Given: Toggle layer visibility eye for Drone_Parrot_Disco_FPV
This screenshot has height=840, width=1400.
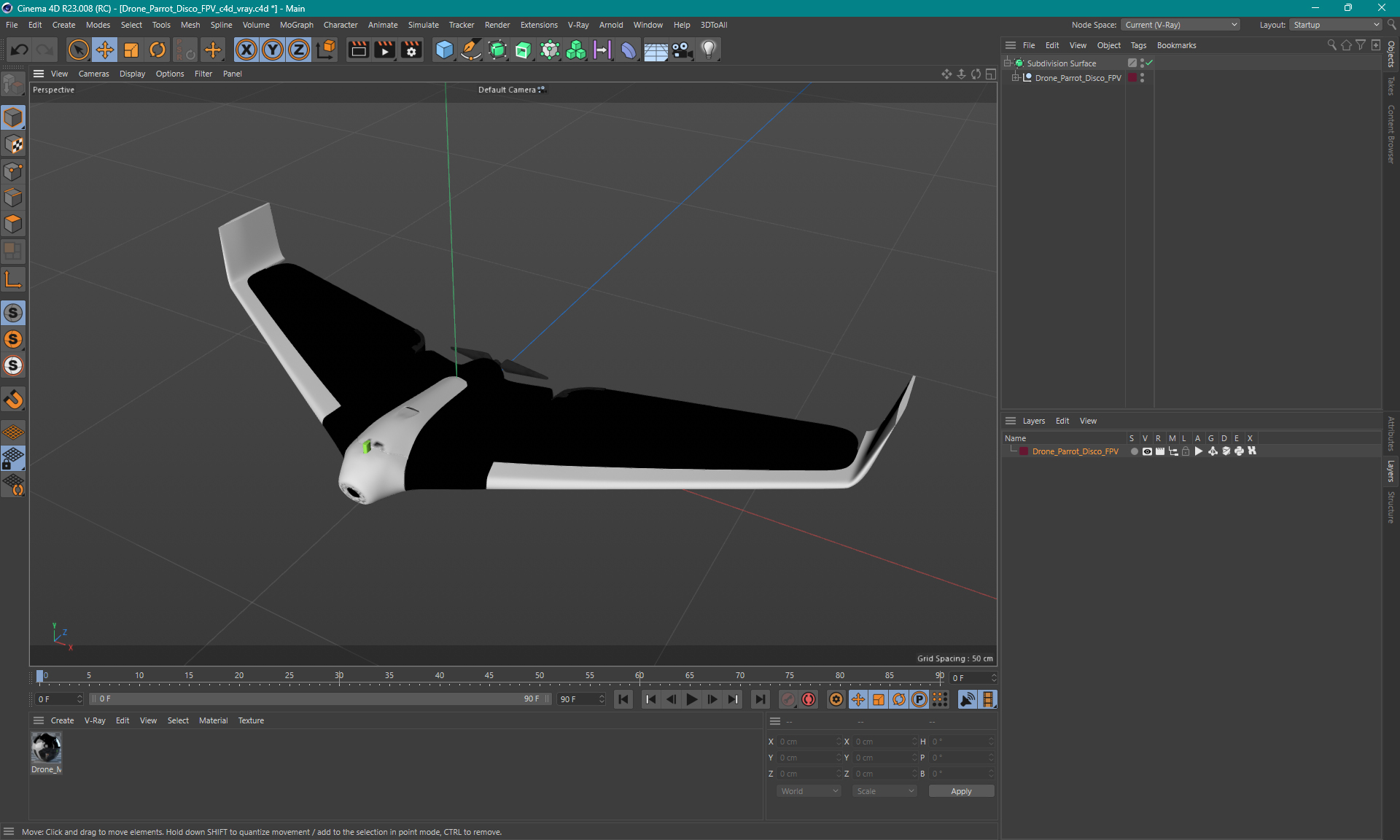Looking at the screenshot, I should [1147, 451].
